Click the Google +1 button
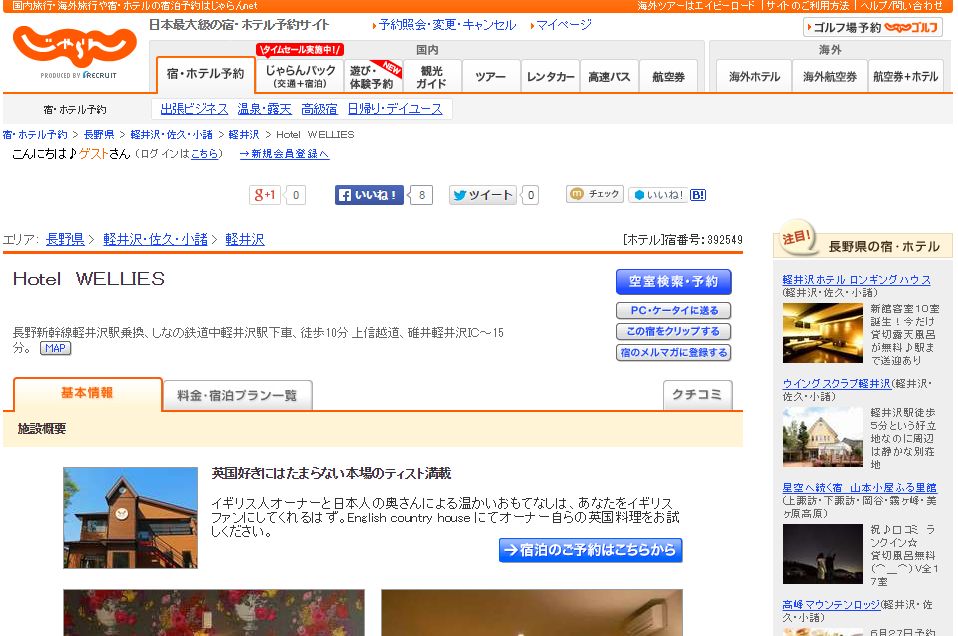Image resolution: width=958 pixels, height=636 pixels. click(x=265, y=195)
